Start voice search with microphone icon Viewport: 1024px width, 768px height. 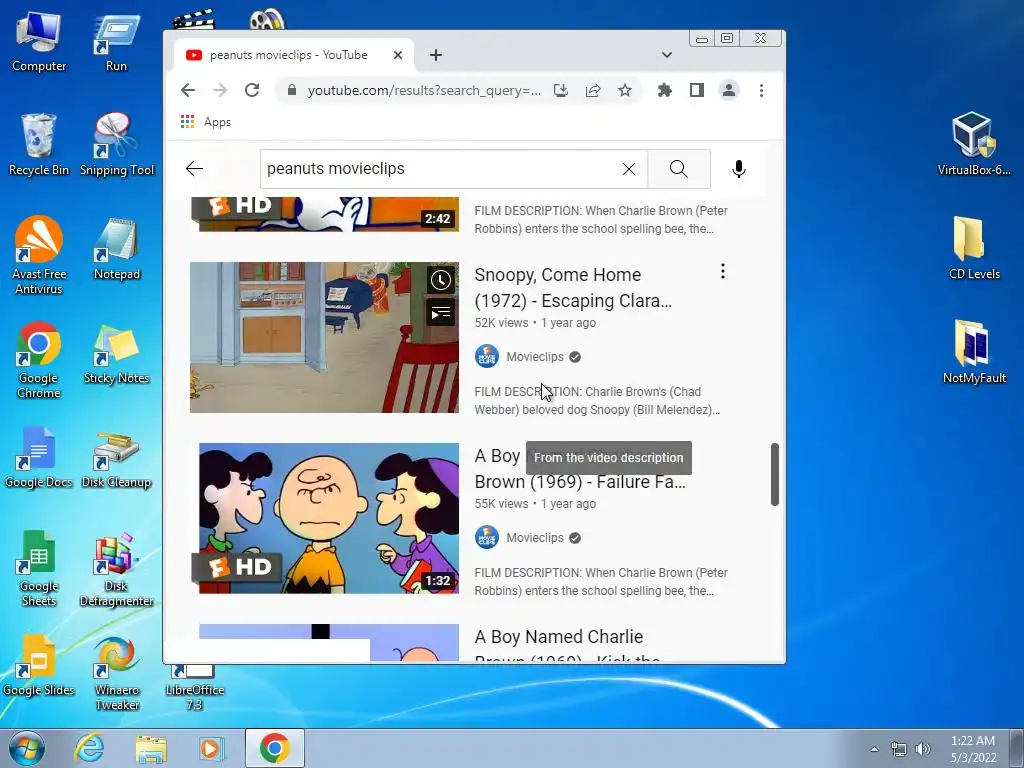739,169
